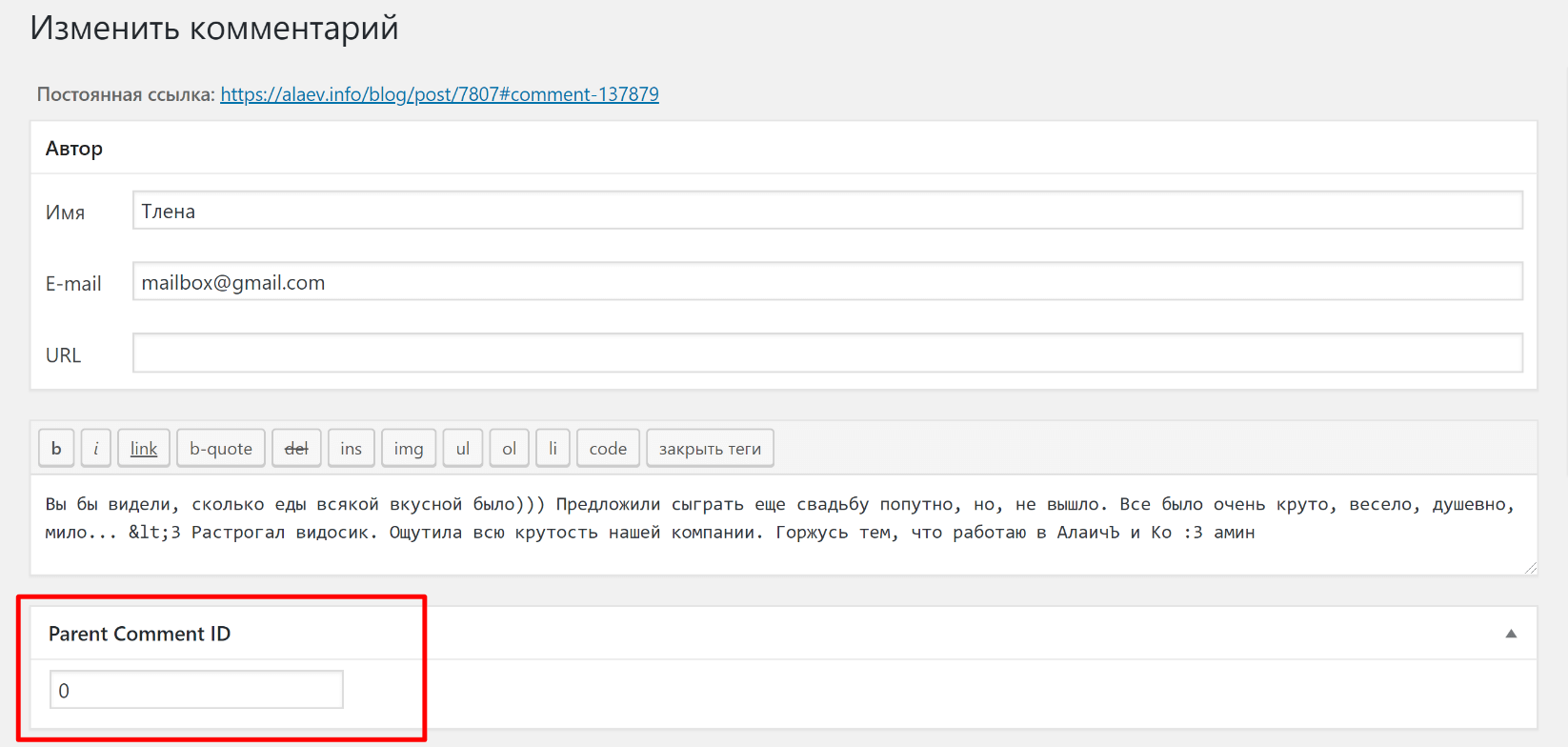Click the del strikethrough tag button

296,448
